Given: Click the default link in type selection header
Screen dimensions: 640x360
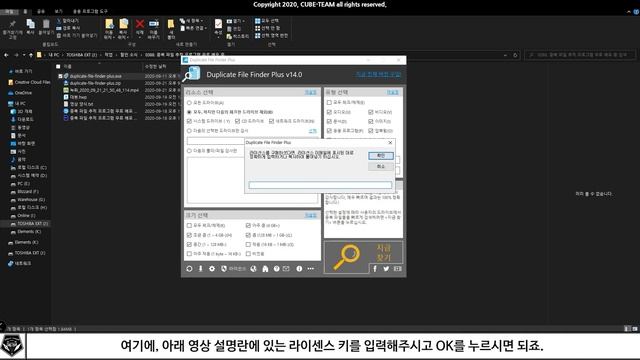Looking at the screenshot, I should coord(393,93).
